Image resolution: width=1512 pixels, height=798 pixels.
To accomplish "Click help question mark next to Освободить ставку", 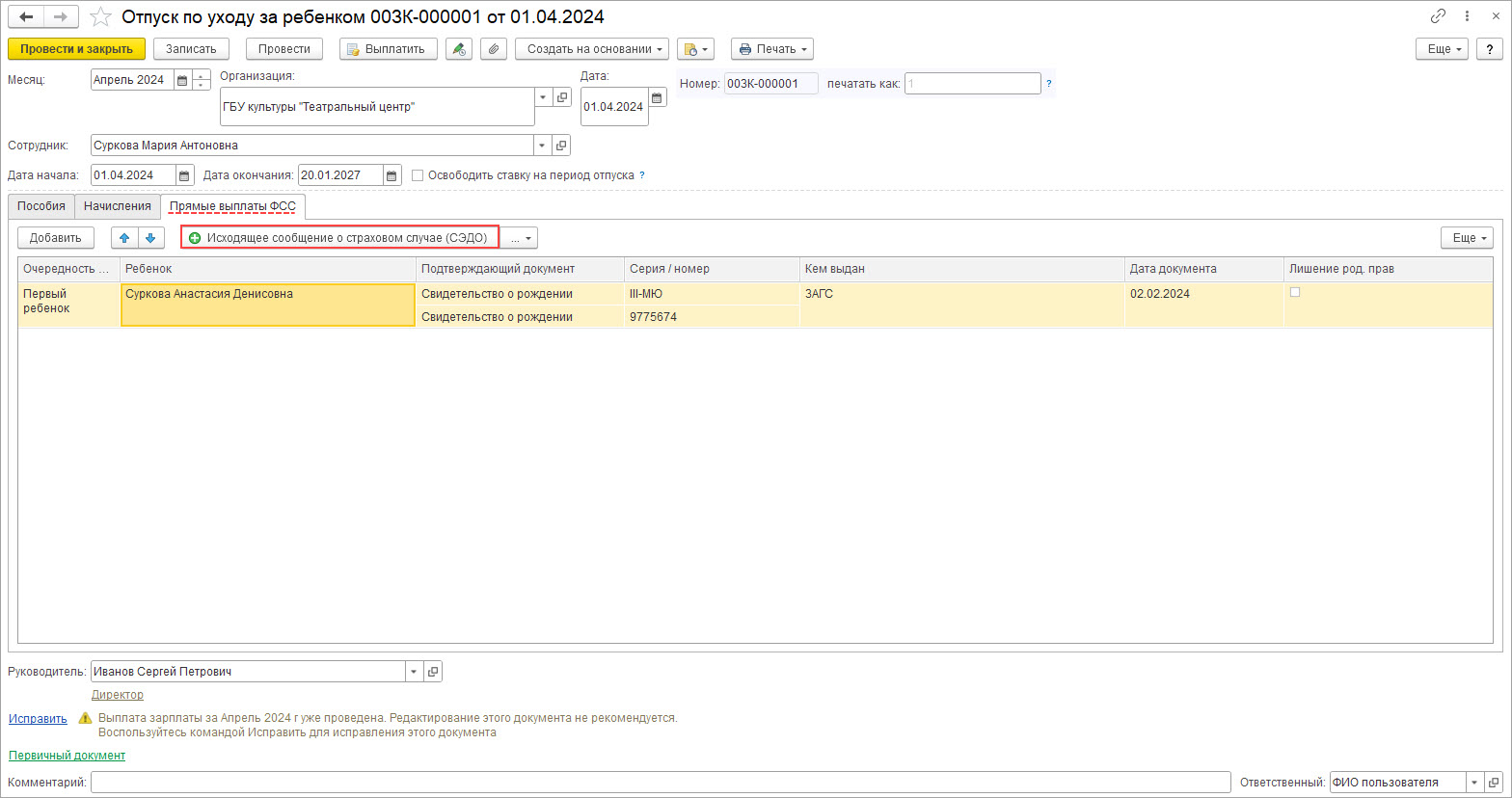I will tap(642, 175).
